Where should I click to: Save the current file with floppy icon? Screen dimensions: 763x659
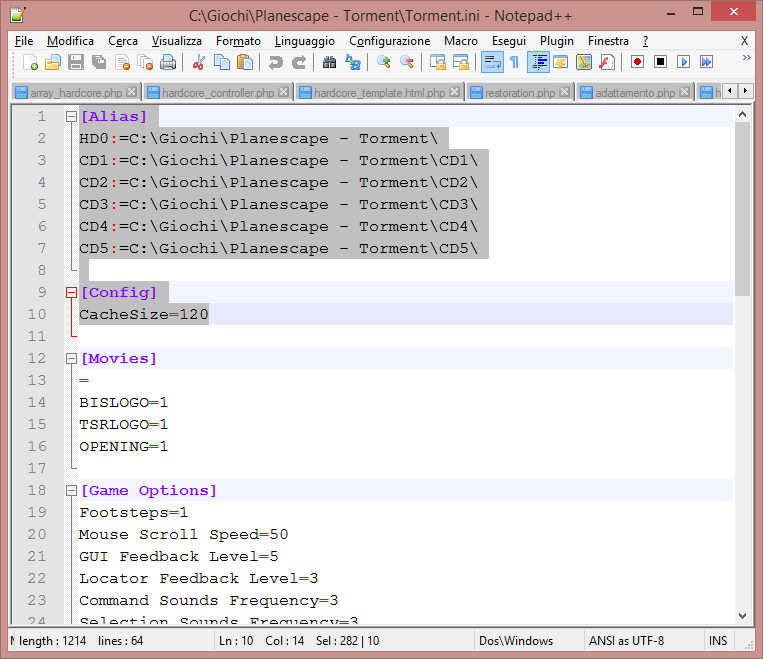(76, 62)
